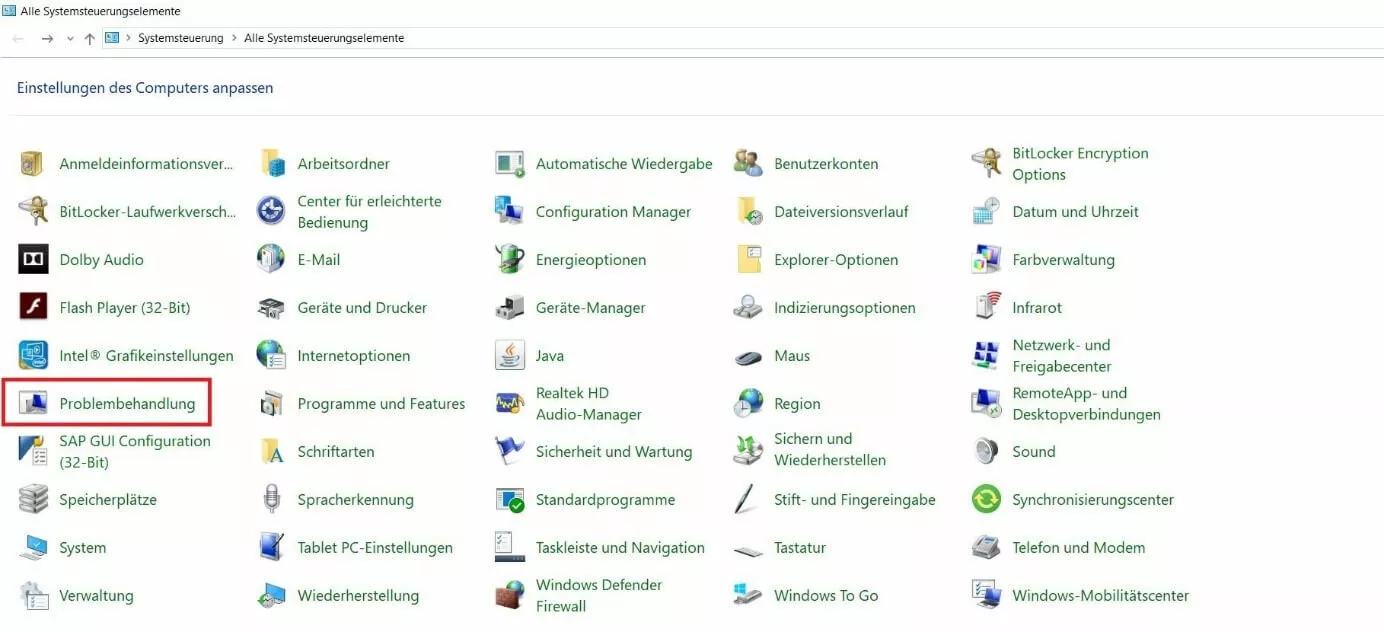Click Center für erleichterte Bedienung icon
1384x632 pixels.
click(271, 212)
